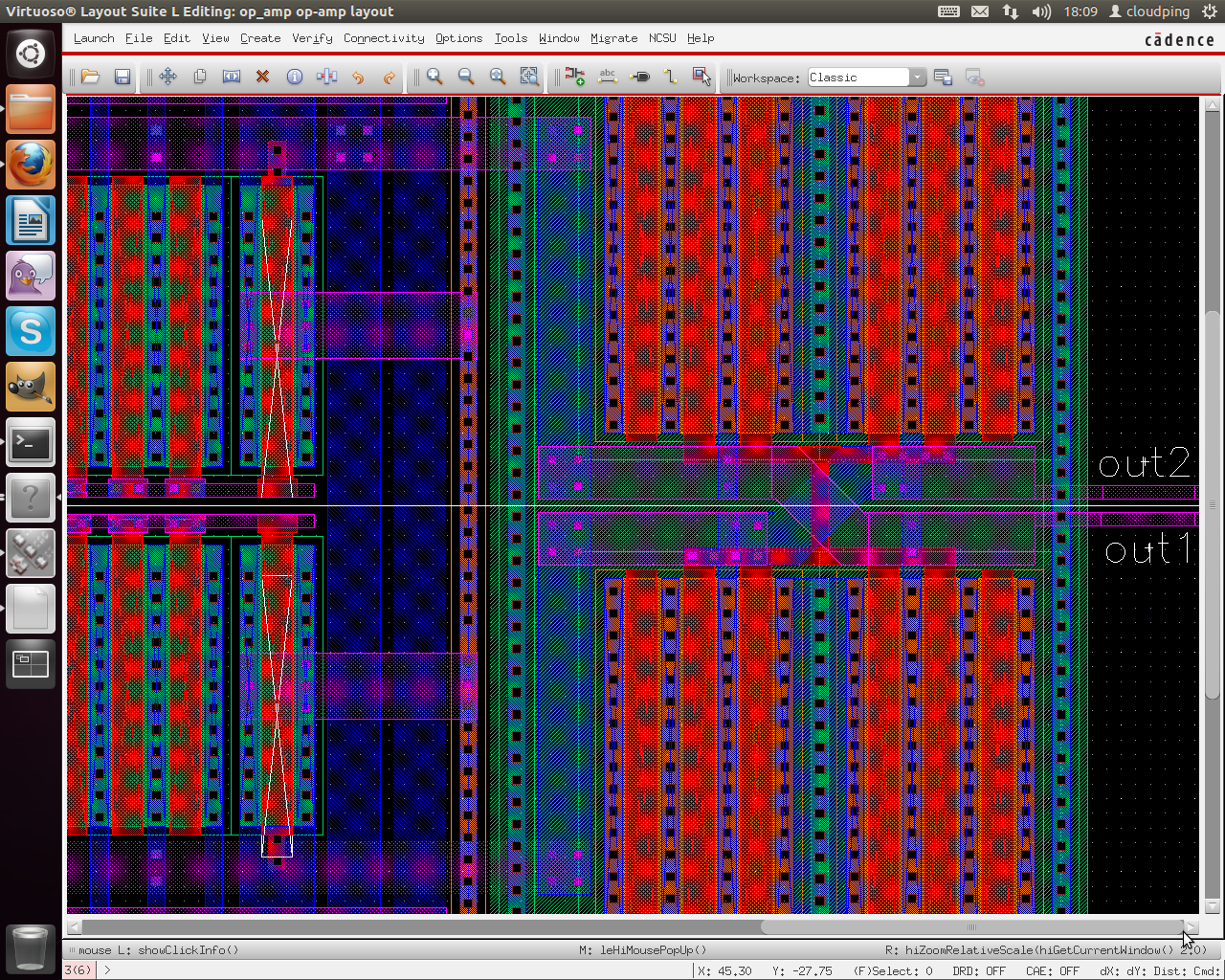Image resolution: width=1225 pixels, height=980 pixels.
Task: Open the Properties info icon
Action: (x=295, y=77)
